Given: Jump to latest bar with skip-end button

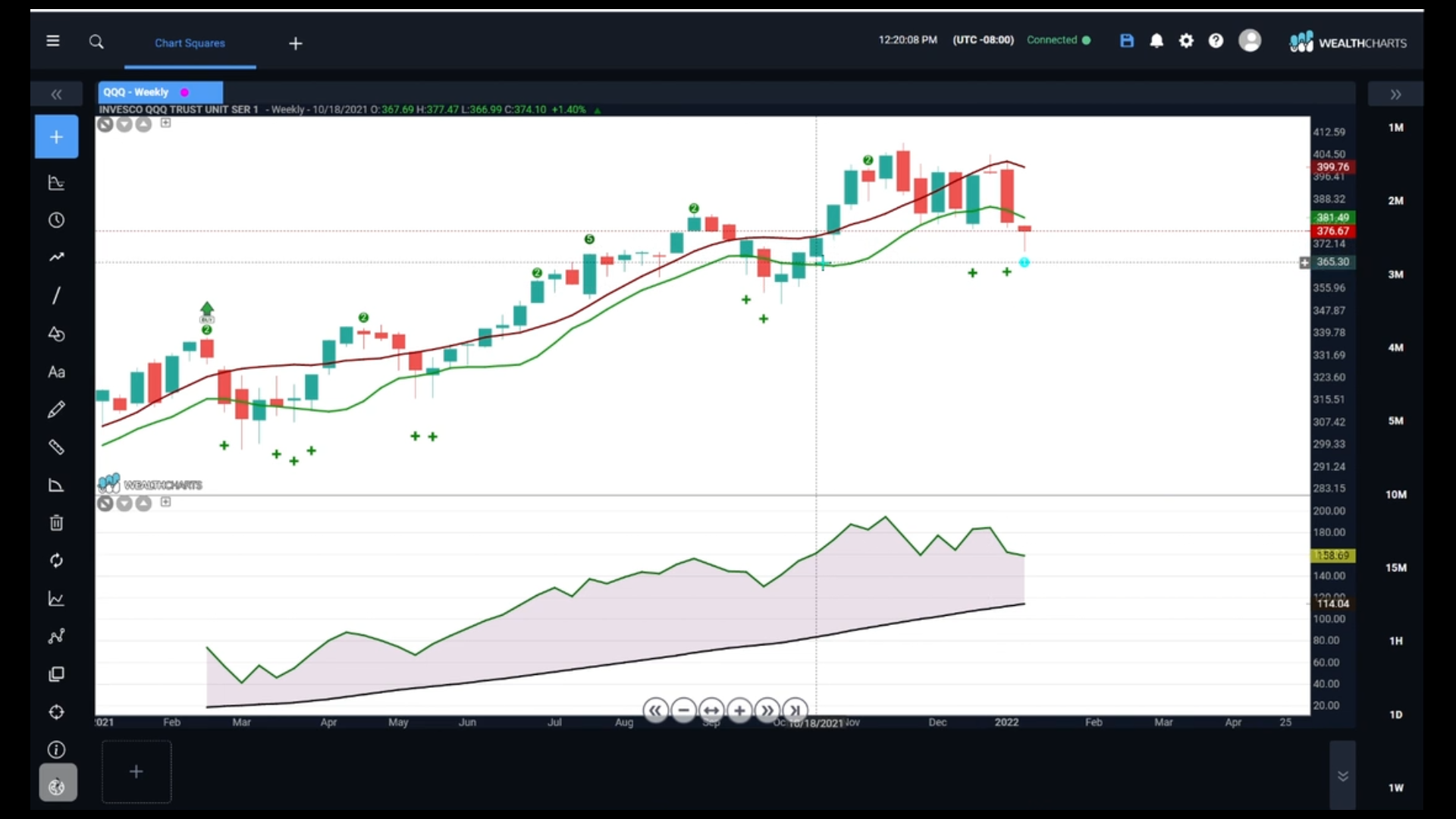Looking at the screenshot, I should tap(795, 711).
